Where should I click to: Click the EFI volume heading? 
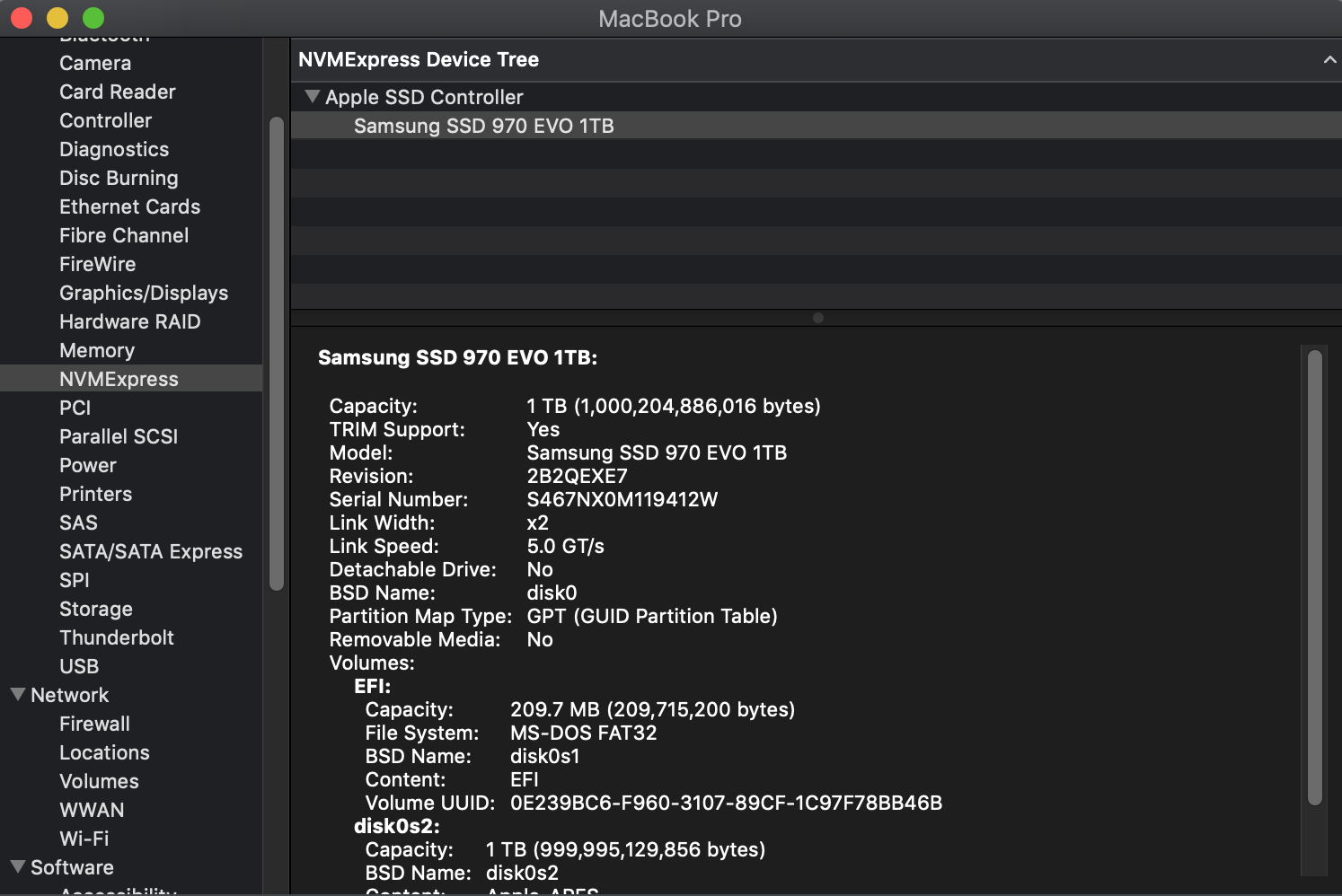point(372,686)
